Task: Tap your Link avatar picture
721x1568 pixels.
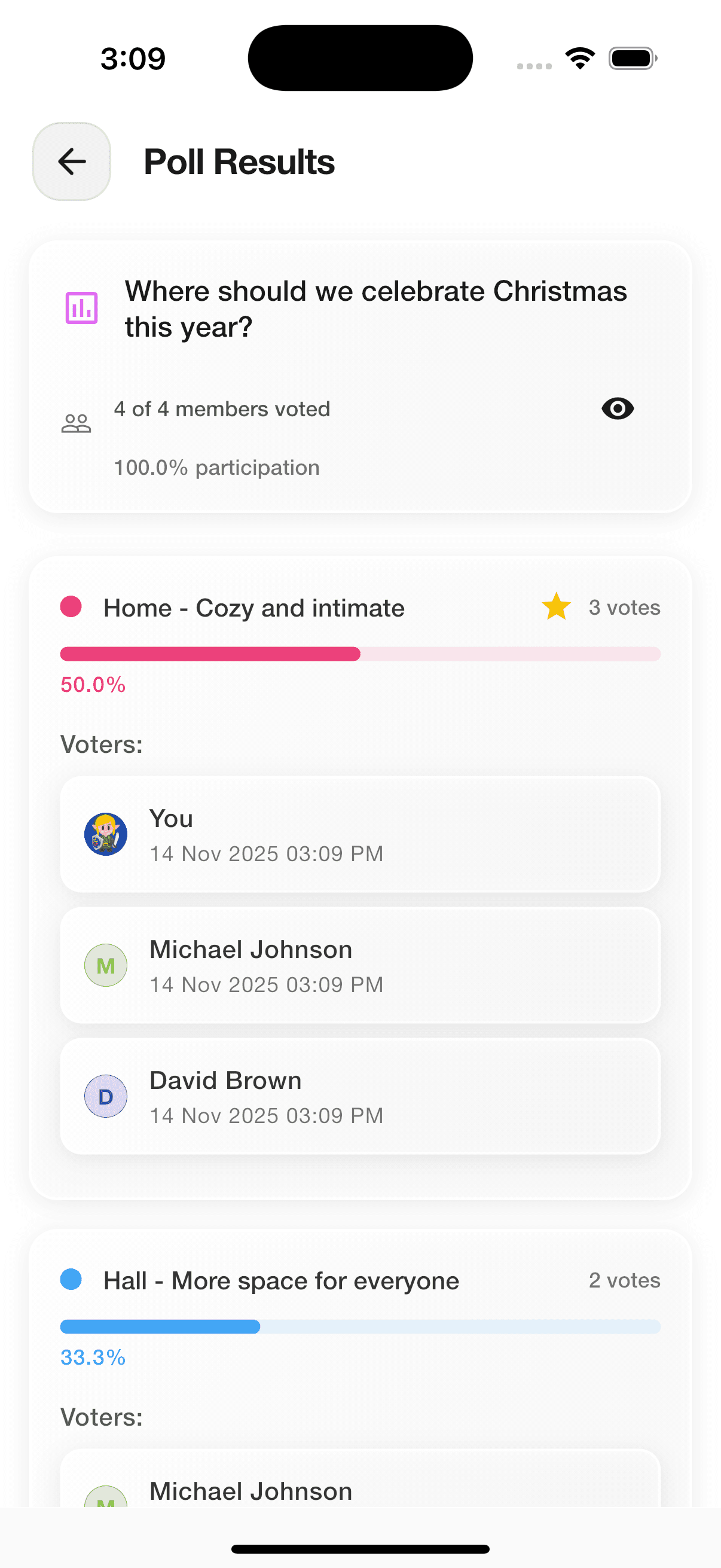Action: coord(106,834)
